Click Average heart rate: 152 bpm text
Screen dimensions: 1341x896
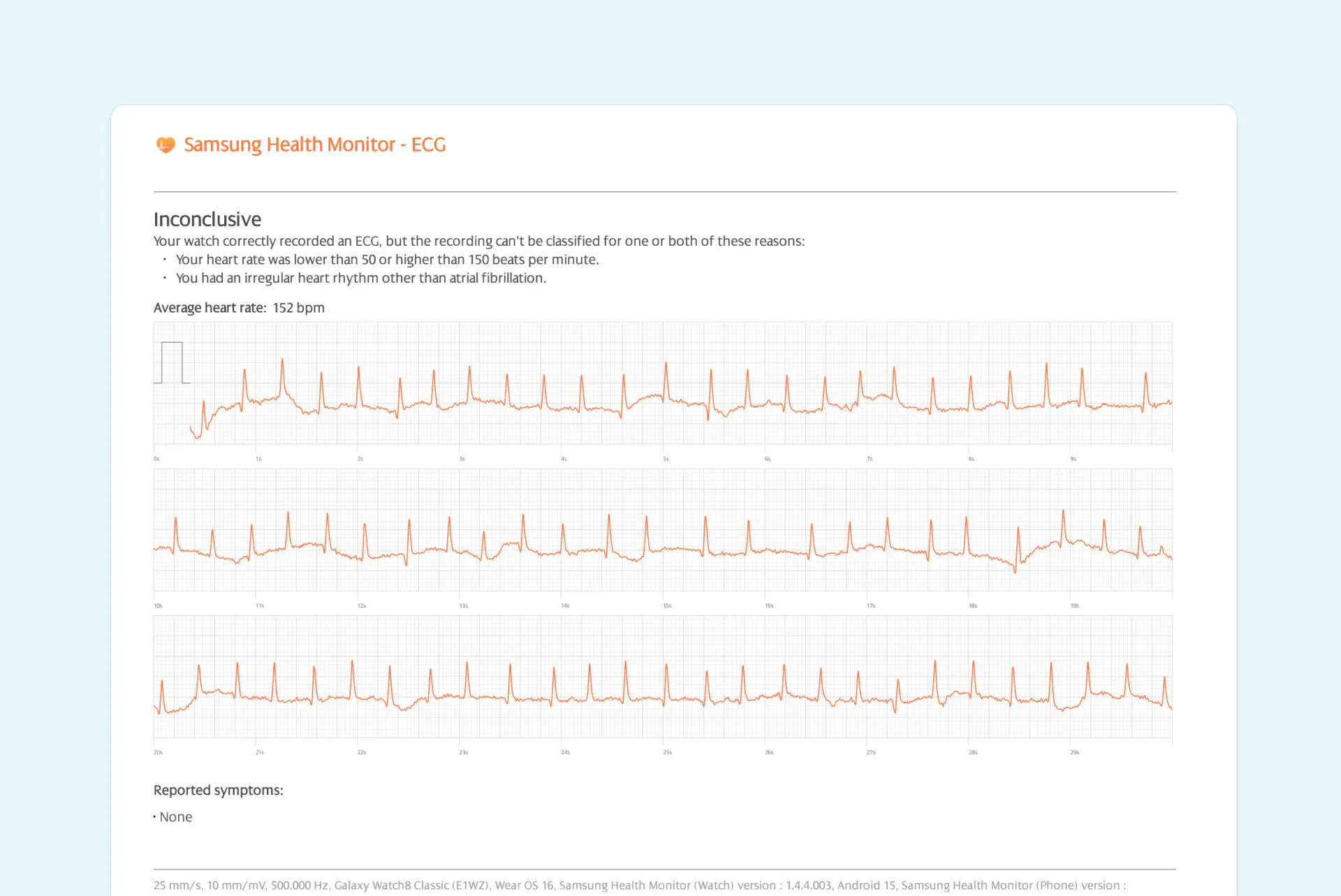pyautogui.click(x=239, y=308)
